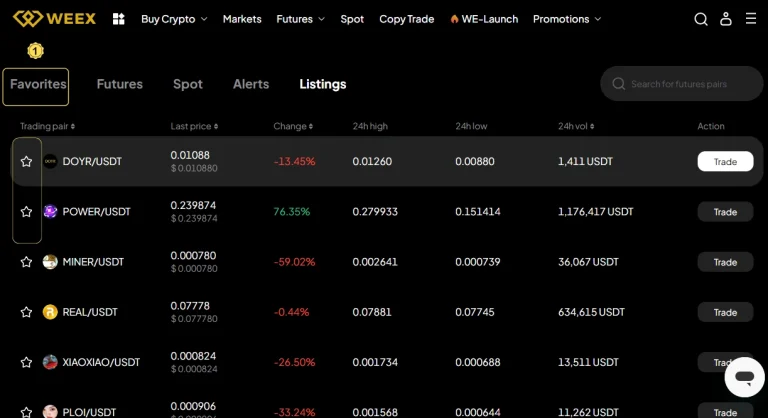Switch to the Alerts tab
Viewport: 768px width, 418px height.
pyautogui.click(x=251, y=84)
